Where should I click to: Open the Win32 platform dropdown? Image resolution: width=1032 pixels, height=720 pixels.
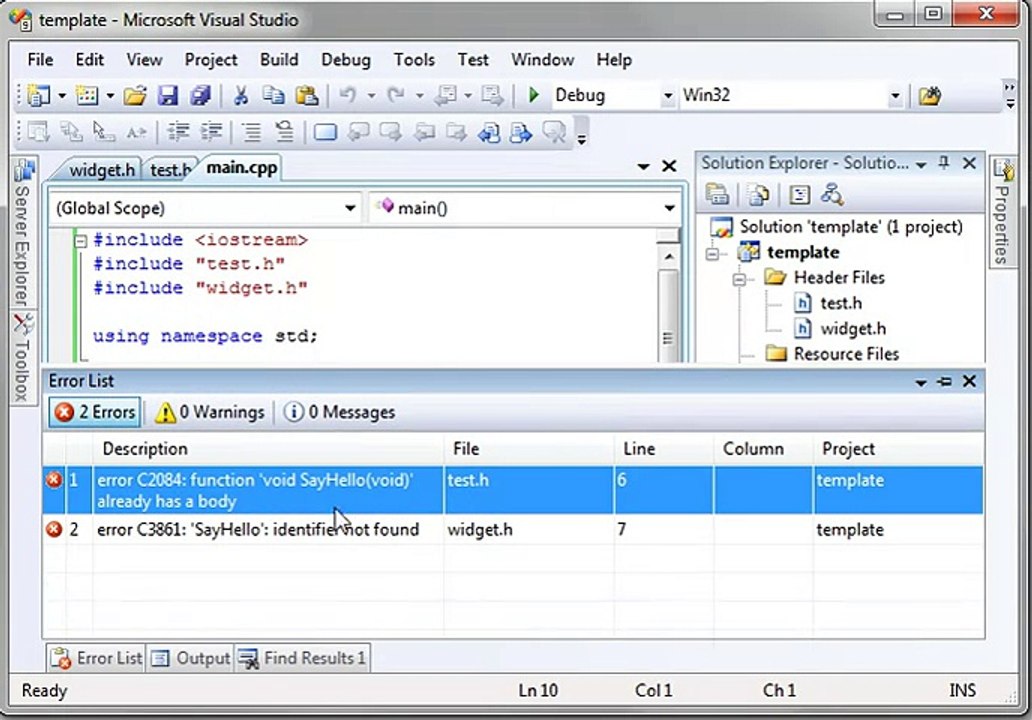[895, 96]
